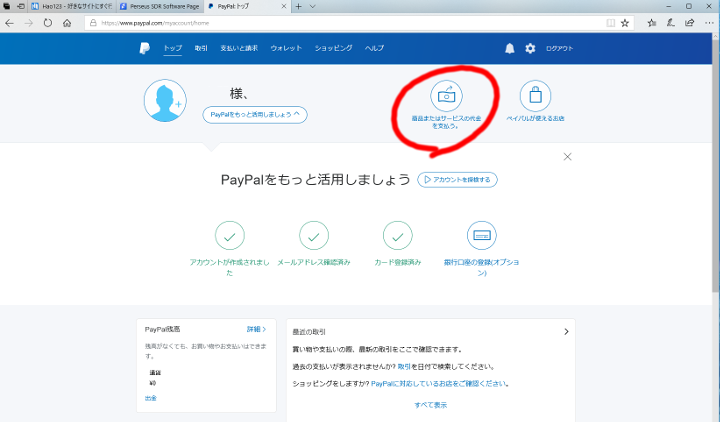Open 取引 menu item
Viewport: 720px width, 422px height.
[x=201, y=48]
